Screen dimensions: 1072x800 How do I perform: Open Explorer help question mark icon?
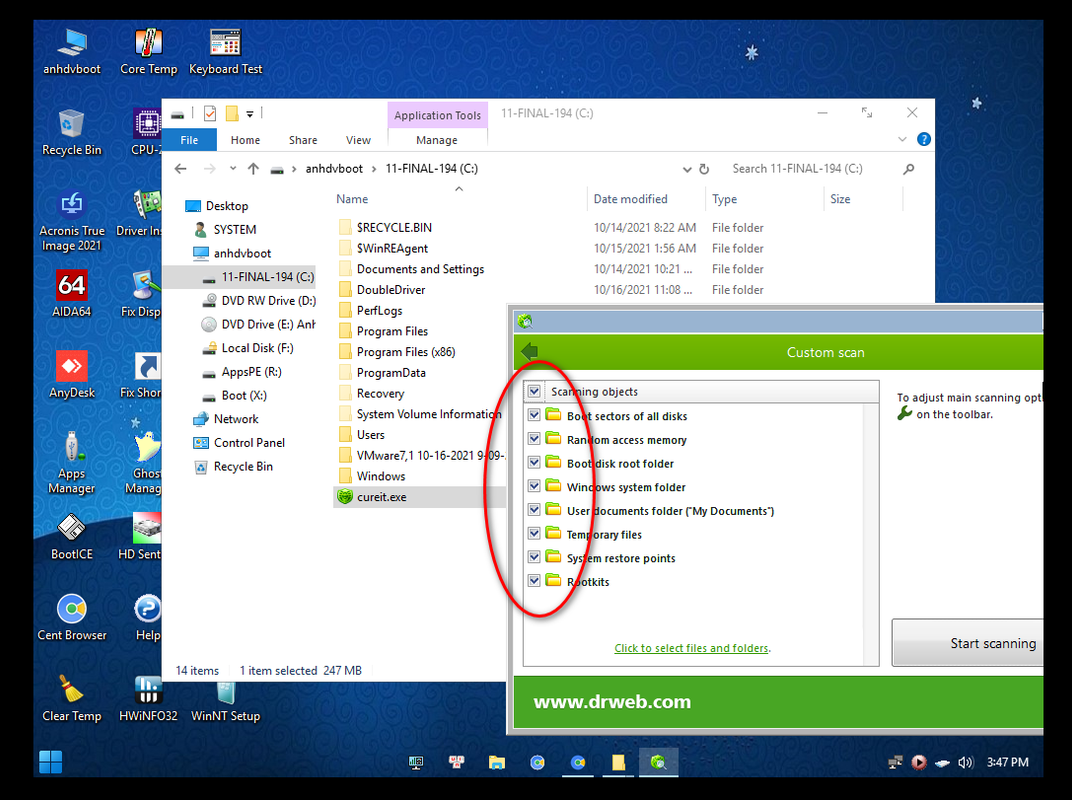coord(924,139)
